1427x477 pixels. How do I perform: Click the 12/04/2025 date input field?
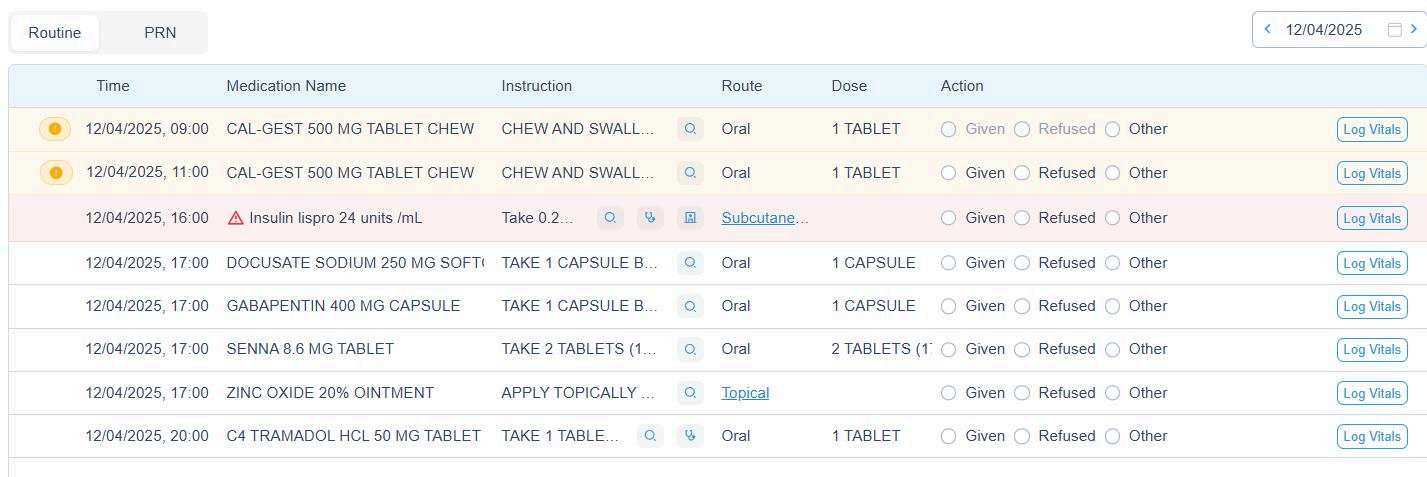tap(1324, 30)
